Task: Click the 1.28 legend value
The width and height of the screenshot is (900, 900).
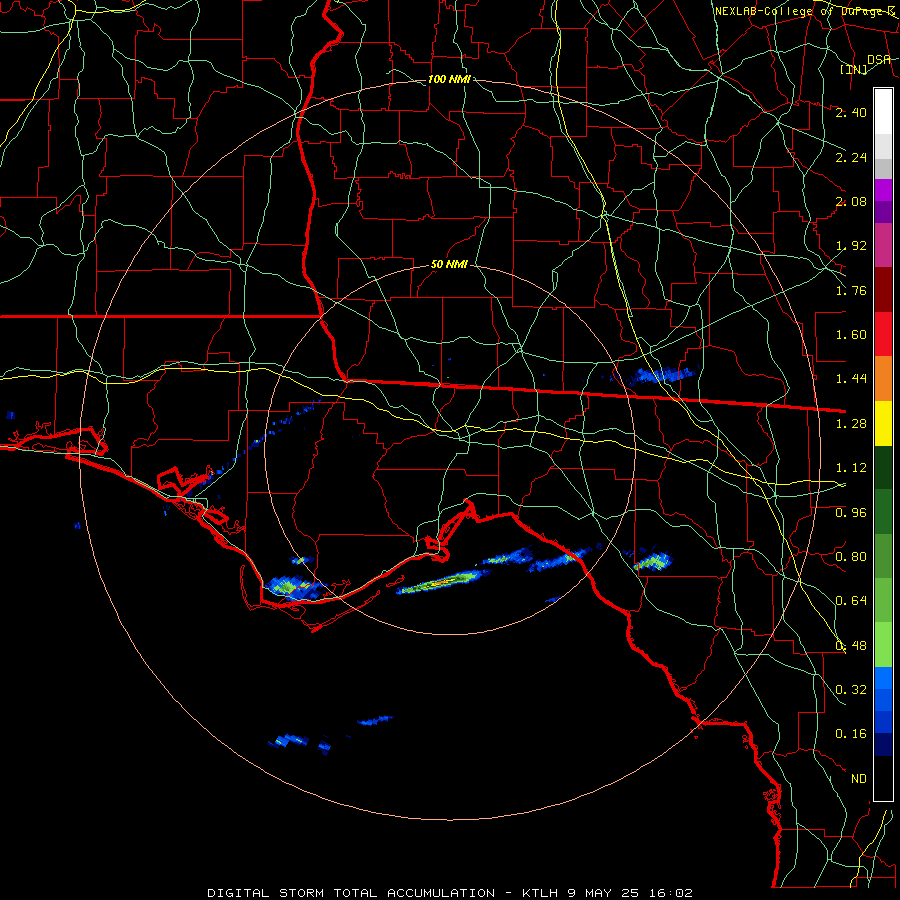Action: click(851, 424)
